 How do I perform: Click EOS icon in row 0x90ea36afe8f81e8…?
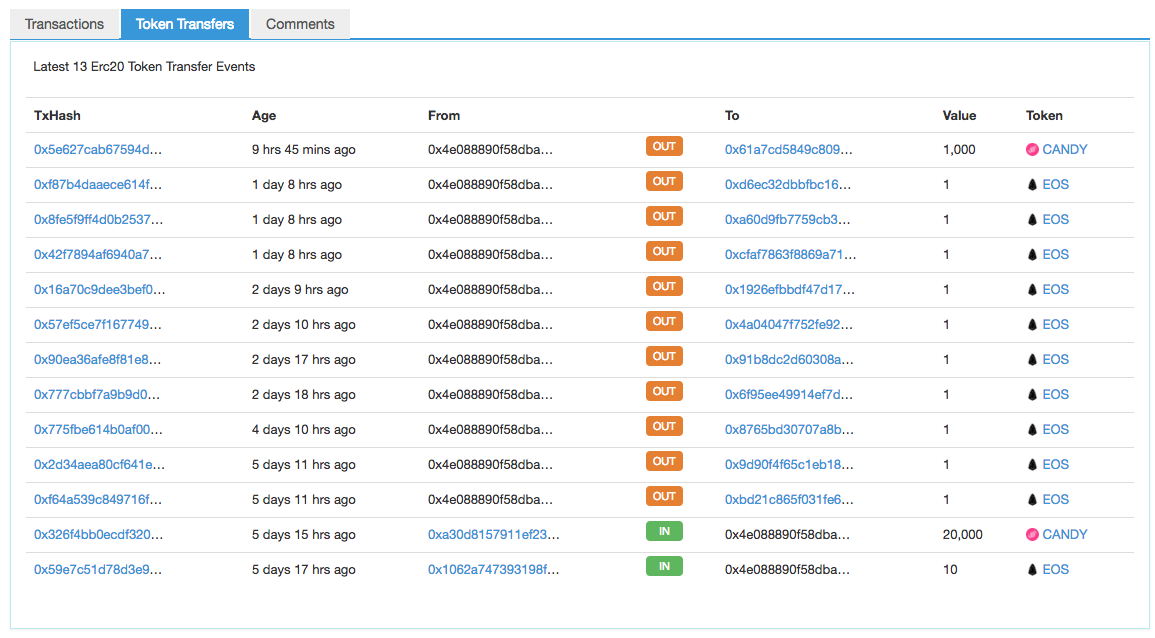[x=1032, y=360]
